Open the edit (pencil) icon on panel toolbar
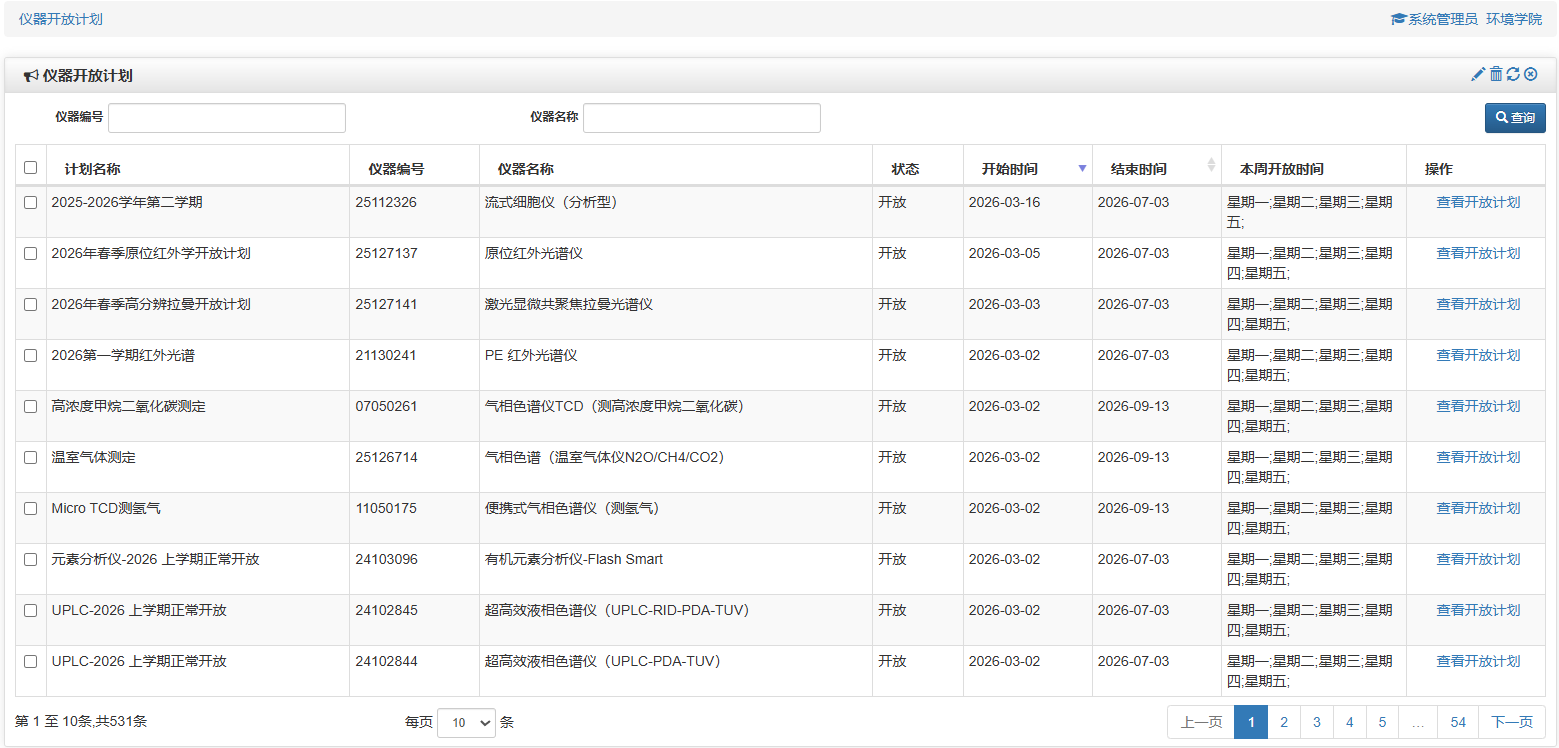The height and width of the screenshot is (748, 1559). coord(1477,73)
